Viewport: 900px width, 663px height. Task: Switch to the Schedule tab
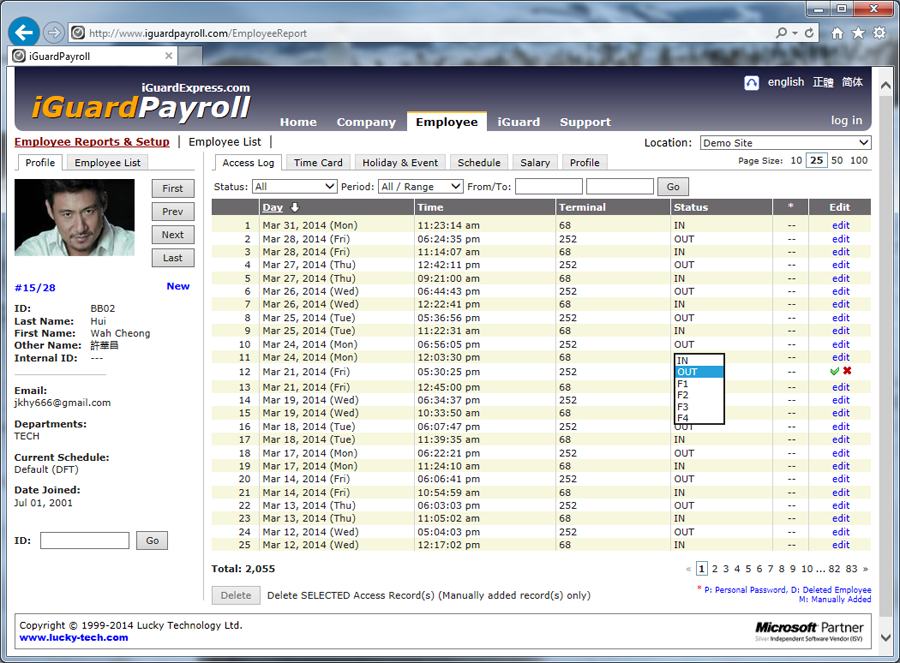click(x=479, y=163)
